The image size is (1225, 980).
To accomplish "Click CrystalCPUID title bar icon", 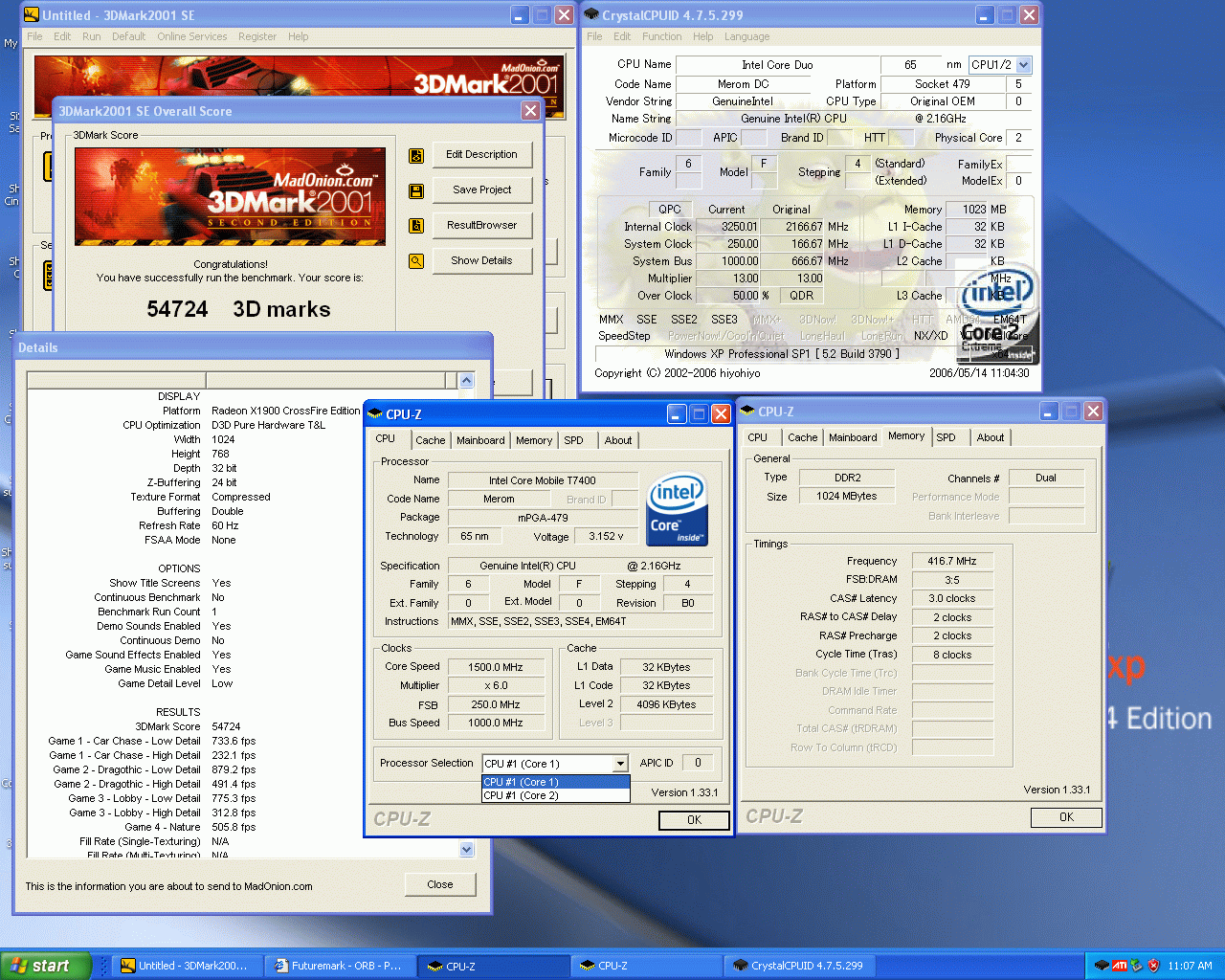I will (x=591, y=15).
